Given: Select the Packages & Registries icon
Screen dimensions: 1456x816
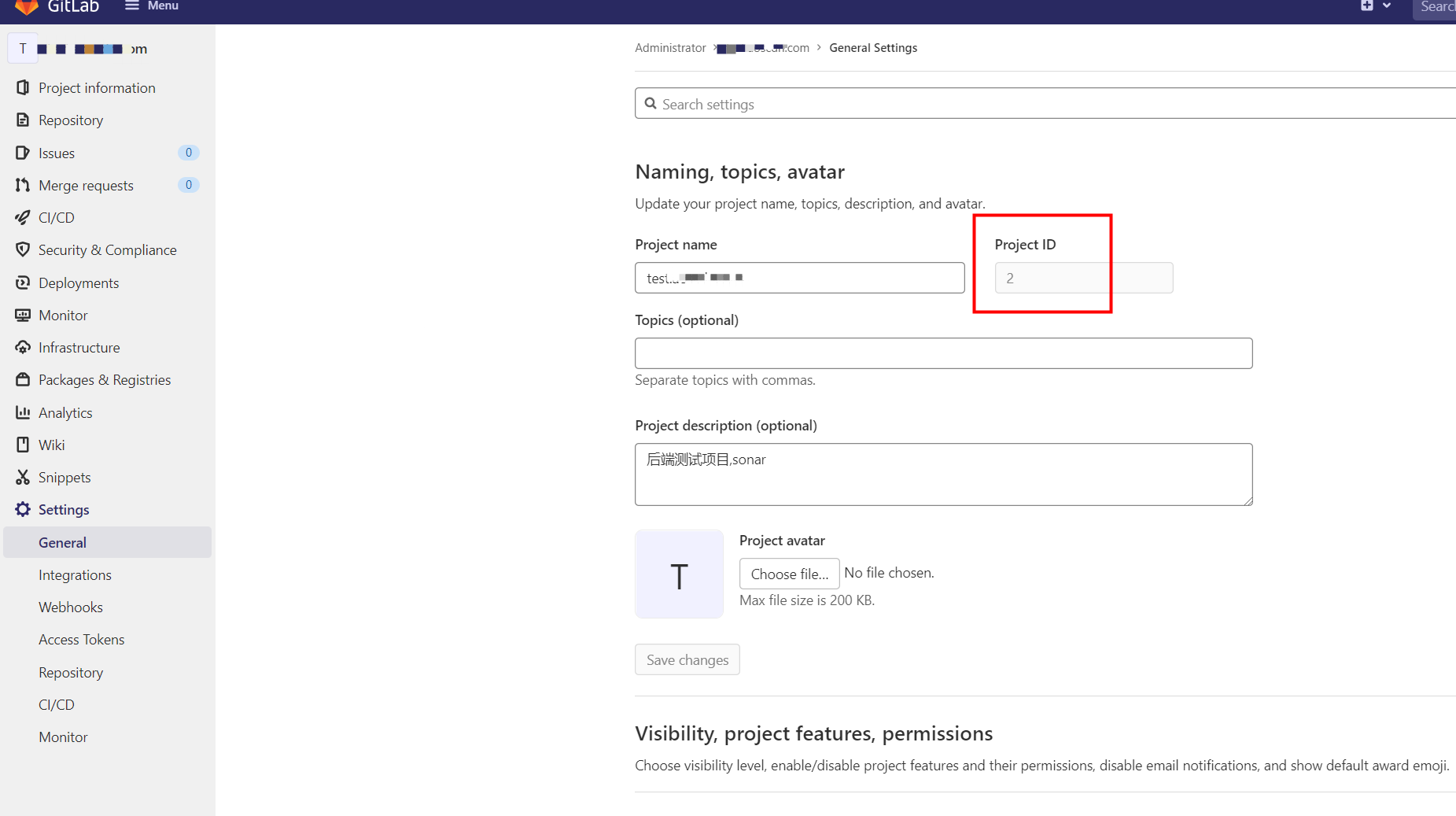Looking at the screenshot, I should tap(24, 379).
